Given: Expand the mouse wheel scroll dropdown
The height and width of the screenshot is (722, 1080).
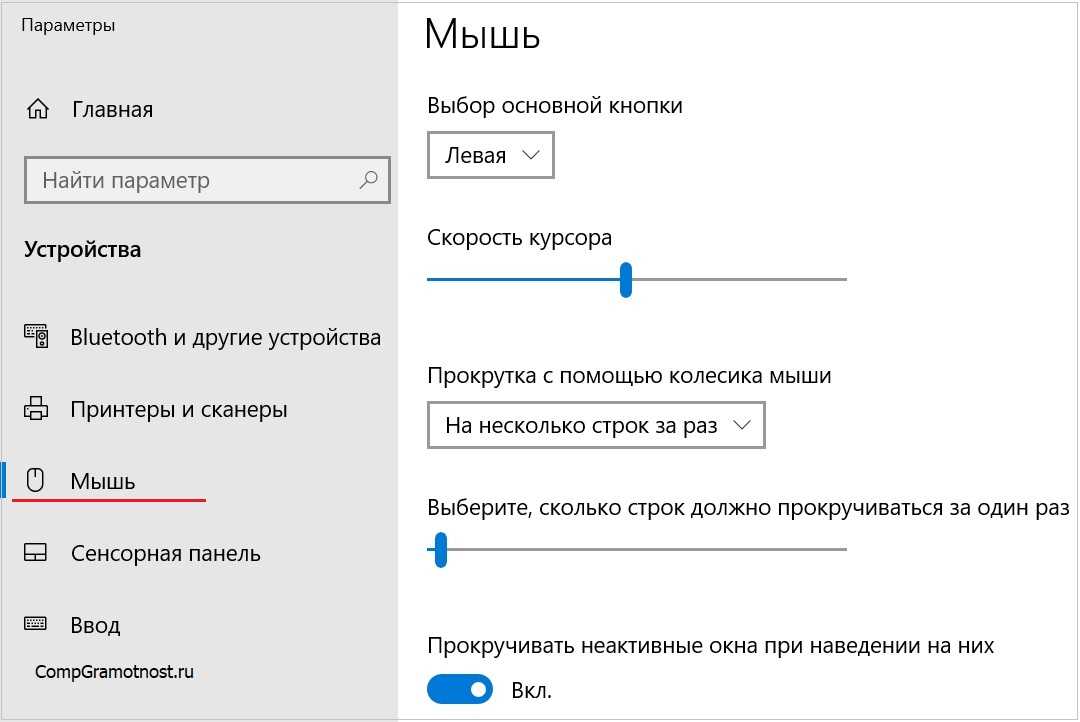Looking at the screenshot, I should (595, 425).
